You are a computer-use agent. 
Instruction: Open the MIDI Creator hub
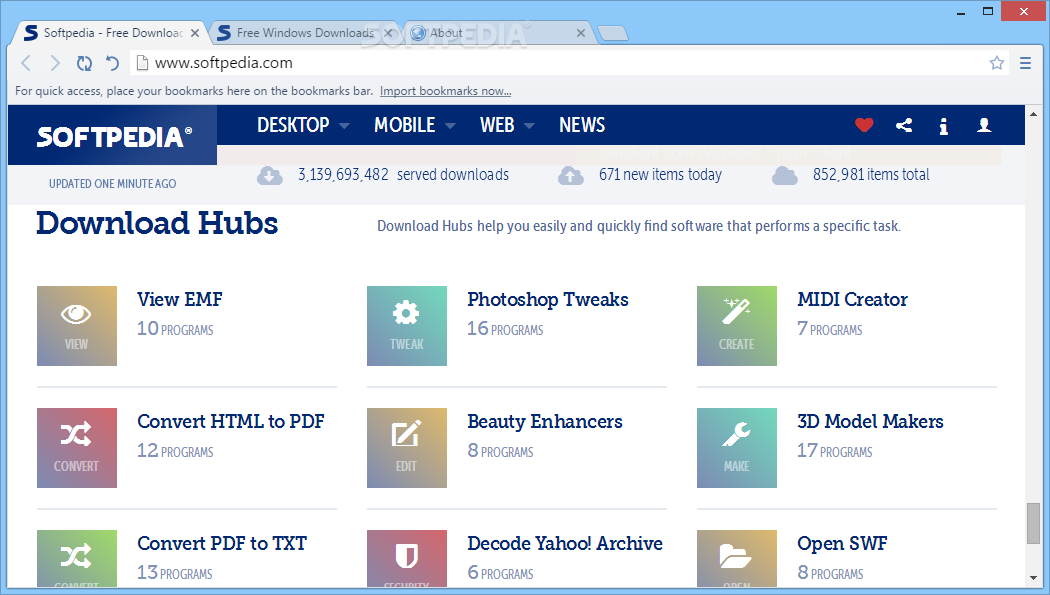coord(852,299)
